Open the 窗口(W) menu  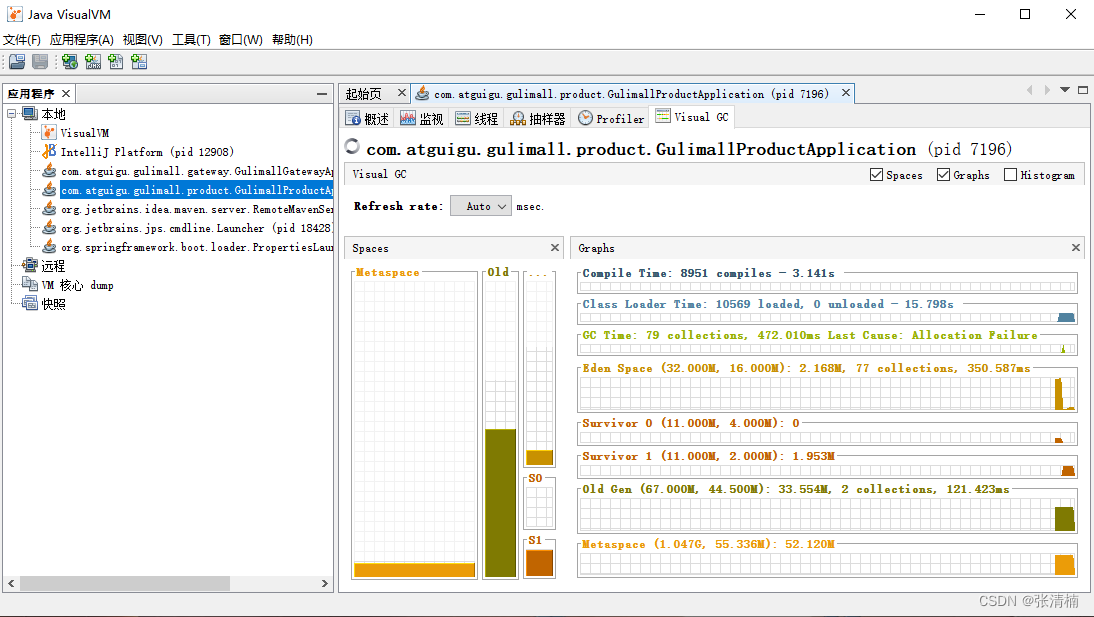[x=241, y=40]
